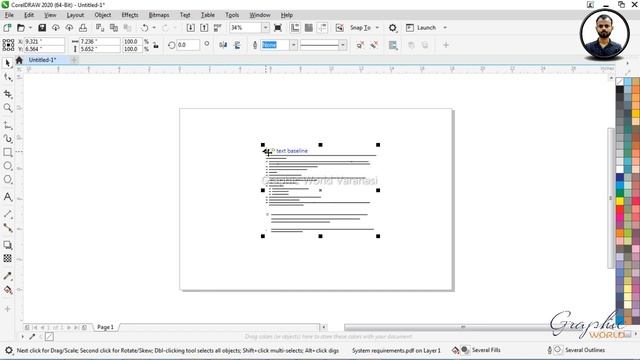Click the Import icon

[190, 28]
